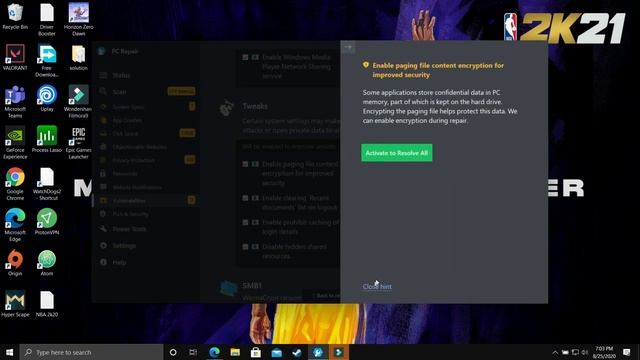Open the Recycle Bin desktop icon

[15, 16]
